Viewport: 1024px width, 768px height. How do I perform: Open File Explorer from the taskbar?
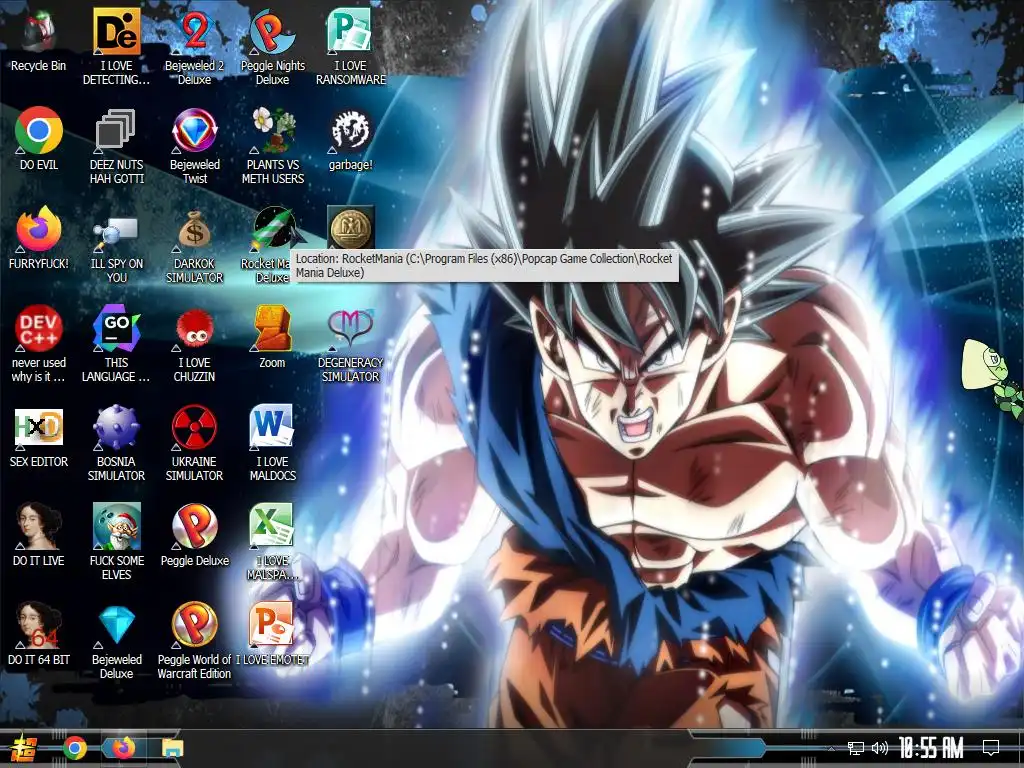173,748
